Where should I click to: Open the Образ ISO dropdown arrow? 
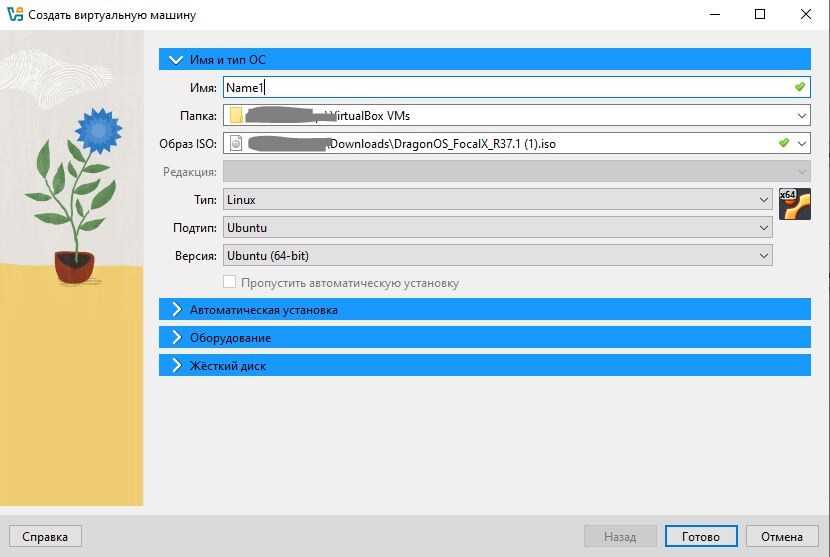click(x=801, y=143)
